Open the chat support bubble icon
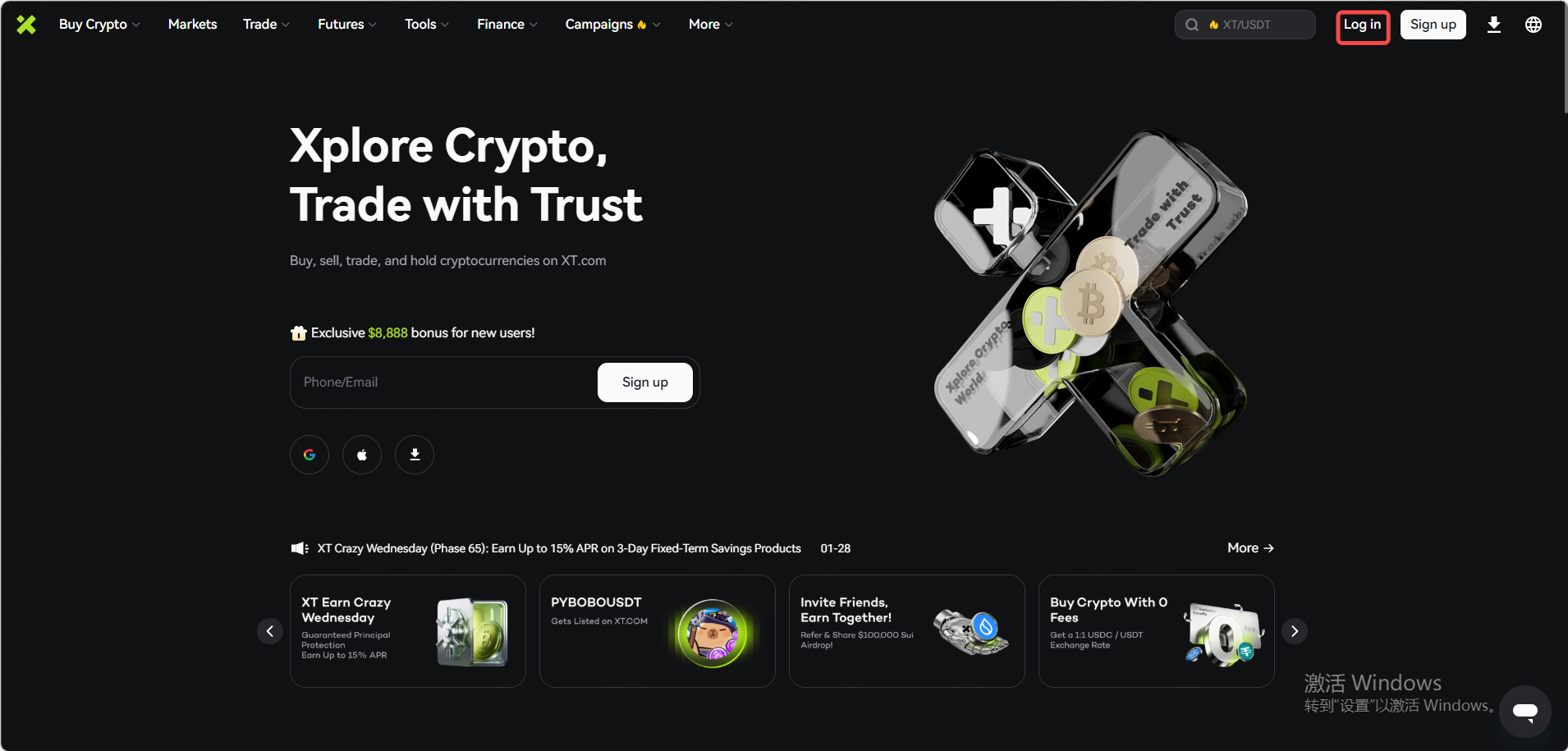Screen dimensions: 1568x751 click(x=1525, y=712)
